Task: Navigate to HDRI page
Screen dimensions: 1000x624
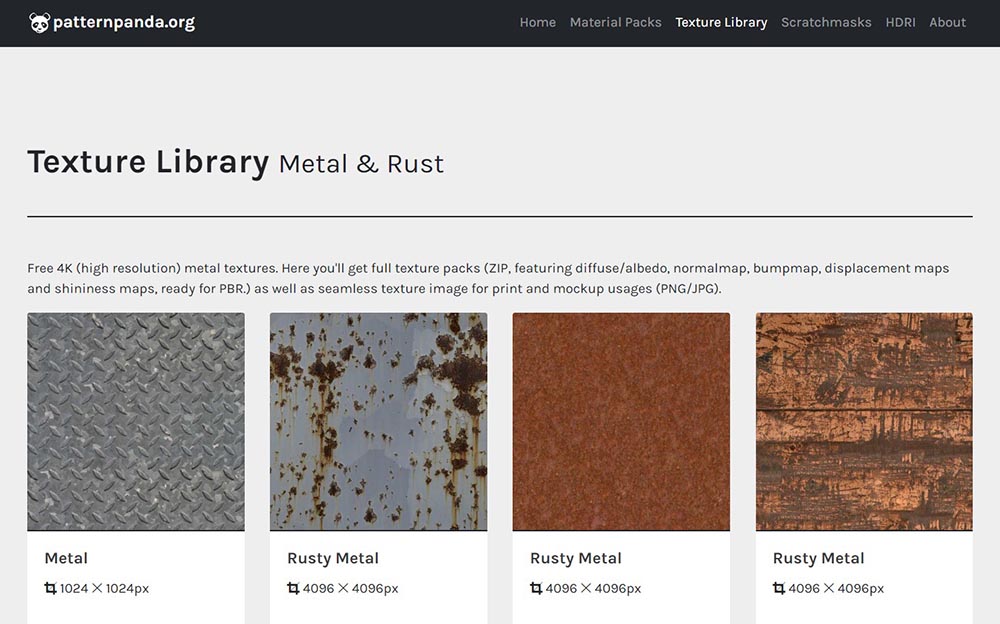Action: 900,22
